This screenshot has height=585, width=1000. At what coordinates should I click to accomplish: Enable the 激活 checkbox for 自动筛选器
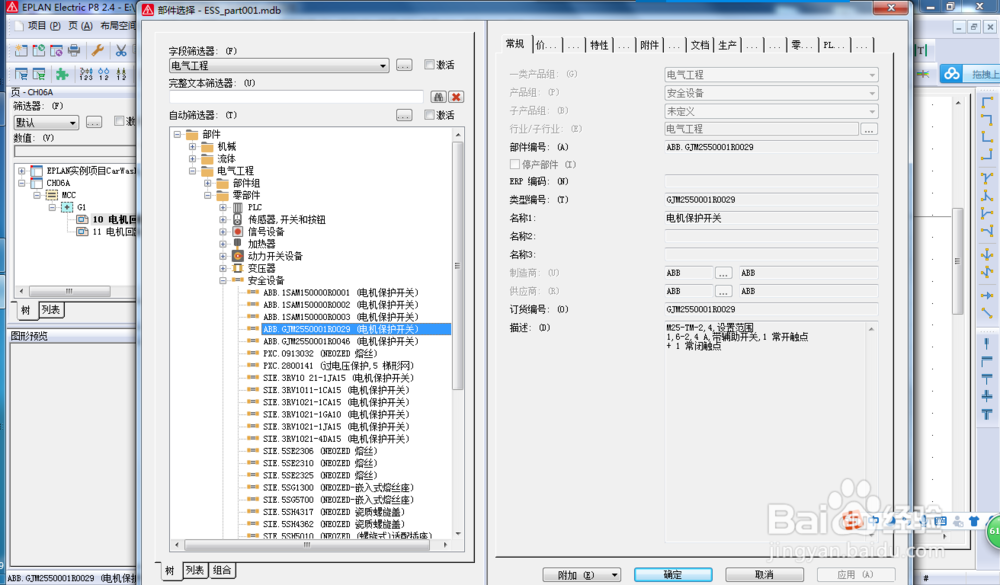pyautogui.click(x=429, y=115)
